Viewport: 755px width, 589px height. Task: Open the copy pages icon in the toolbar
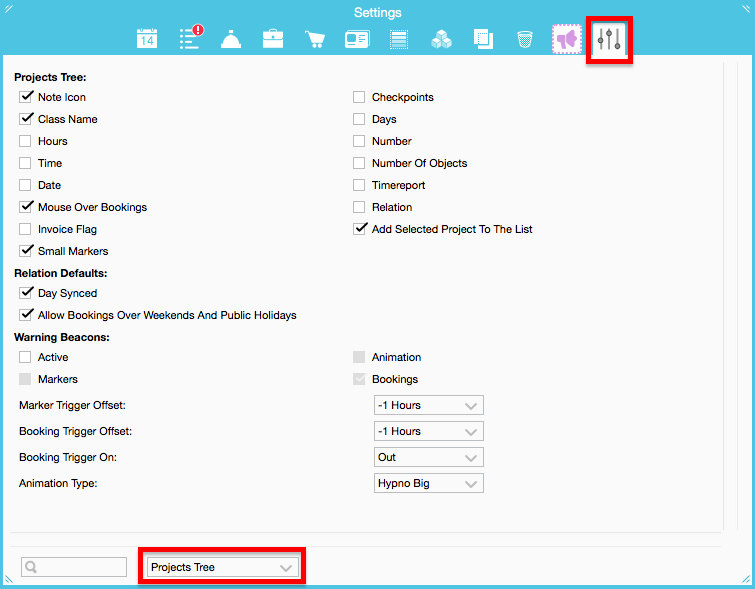coord(483,39)
